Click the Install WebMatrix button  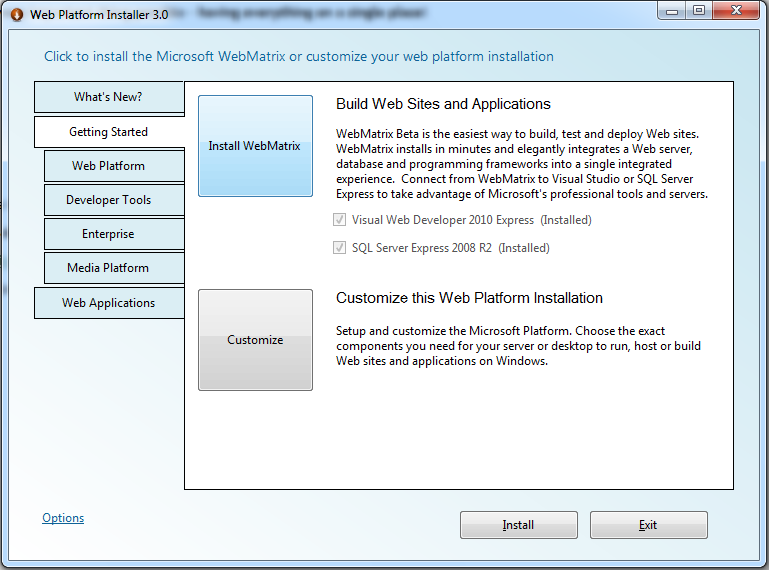255,146
